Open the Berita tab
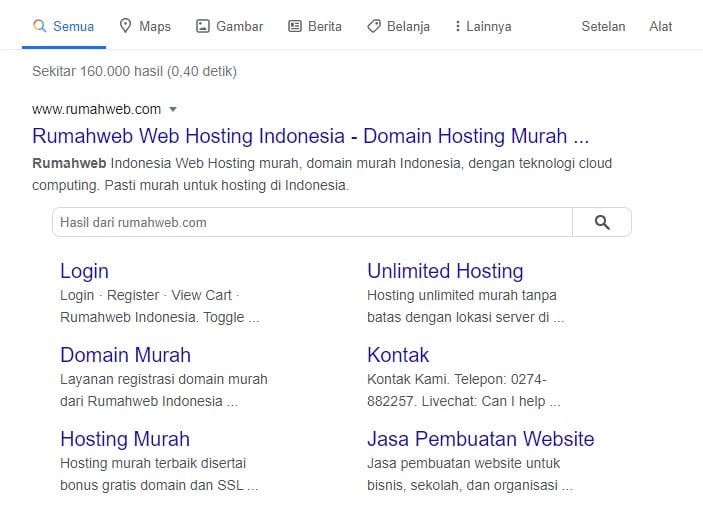 (315, 26)
